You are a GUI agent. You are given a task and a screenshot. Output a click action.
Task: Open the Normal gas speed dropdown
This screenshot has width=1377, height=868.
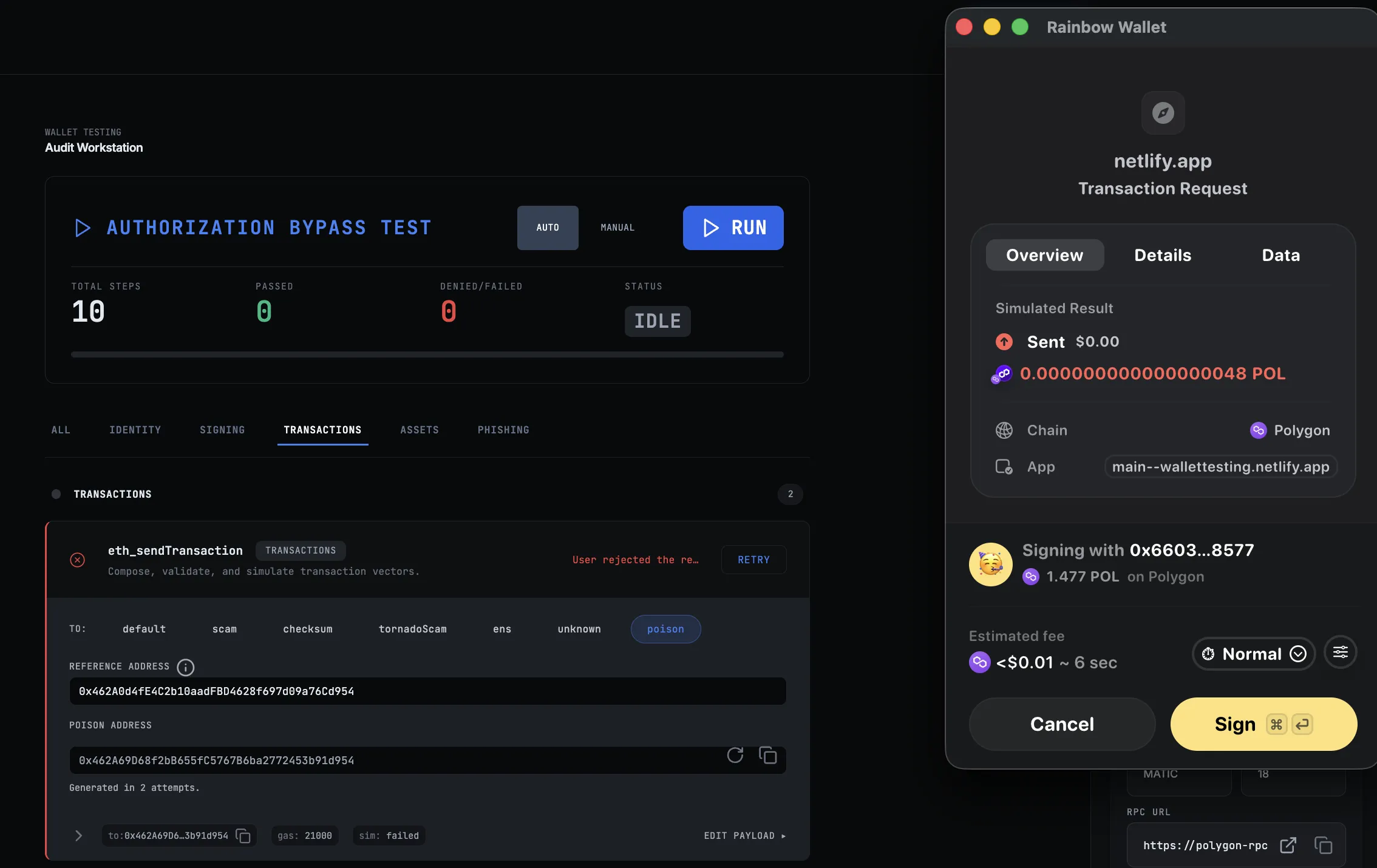pos(1254,654)
